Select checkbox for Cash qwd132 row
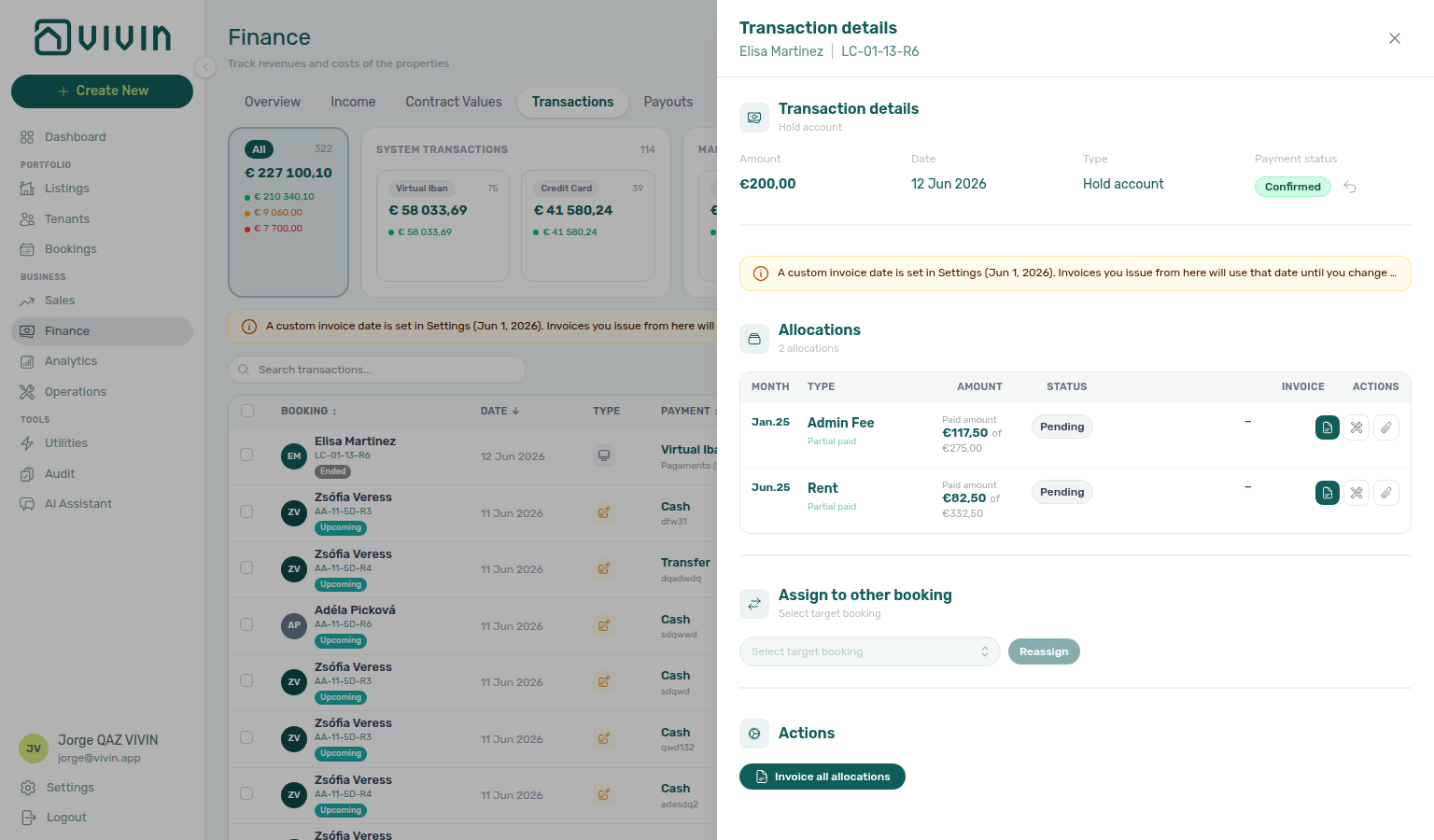The image size is (1434, 840). [x=246, y=737]
